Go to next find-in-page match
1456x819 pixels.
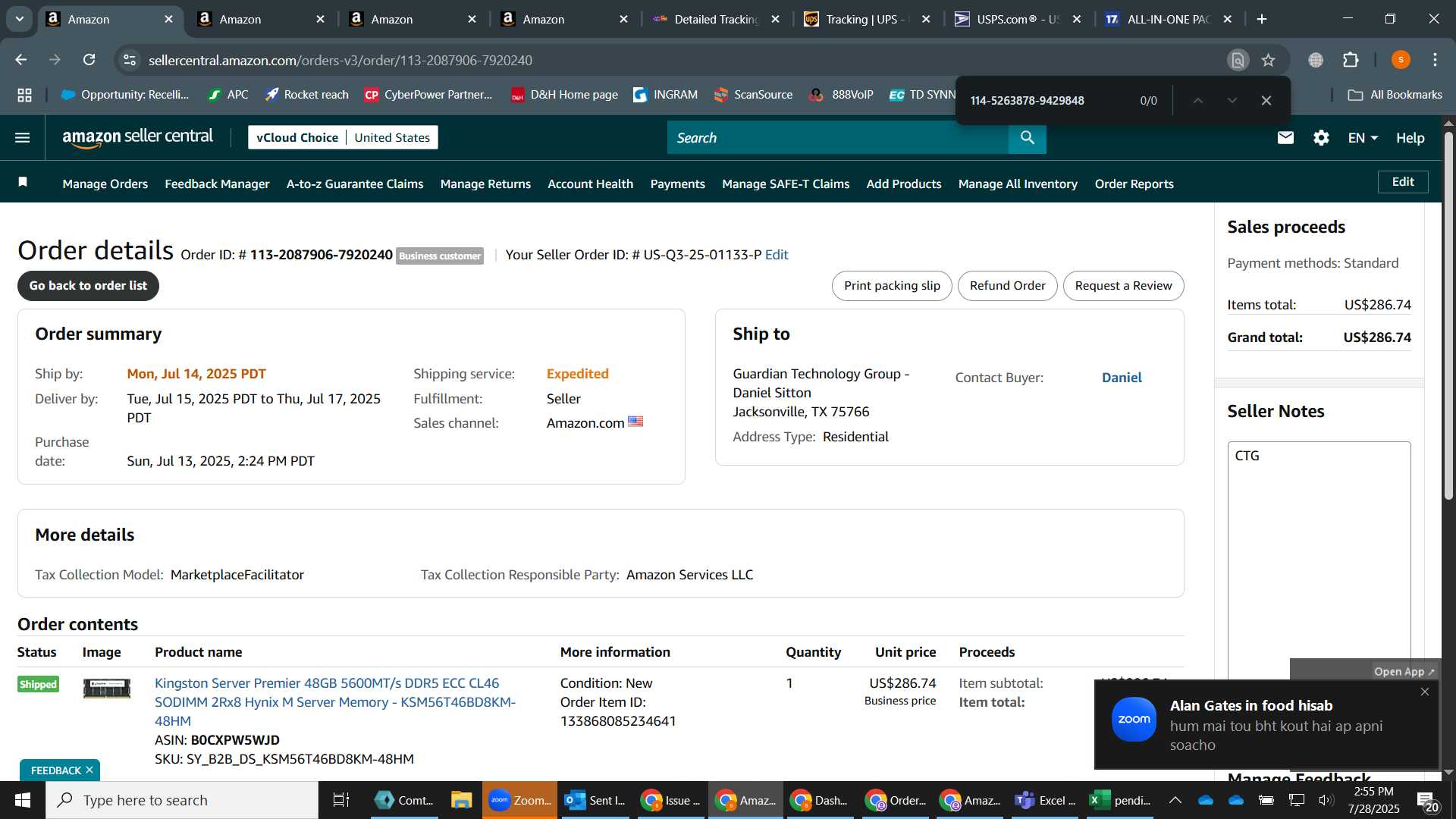coord(1232,100)
